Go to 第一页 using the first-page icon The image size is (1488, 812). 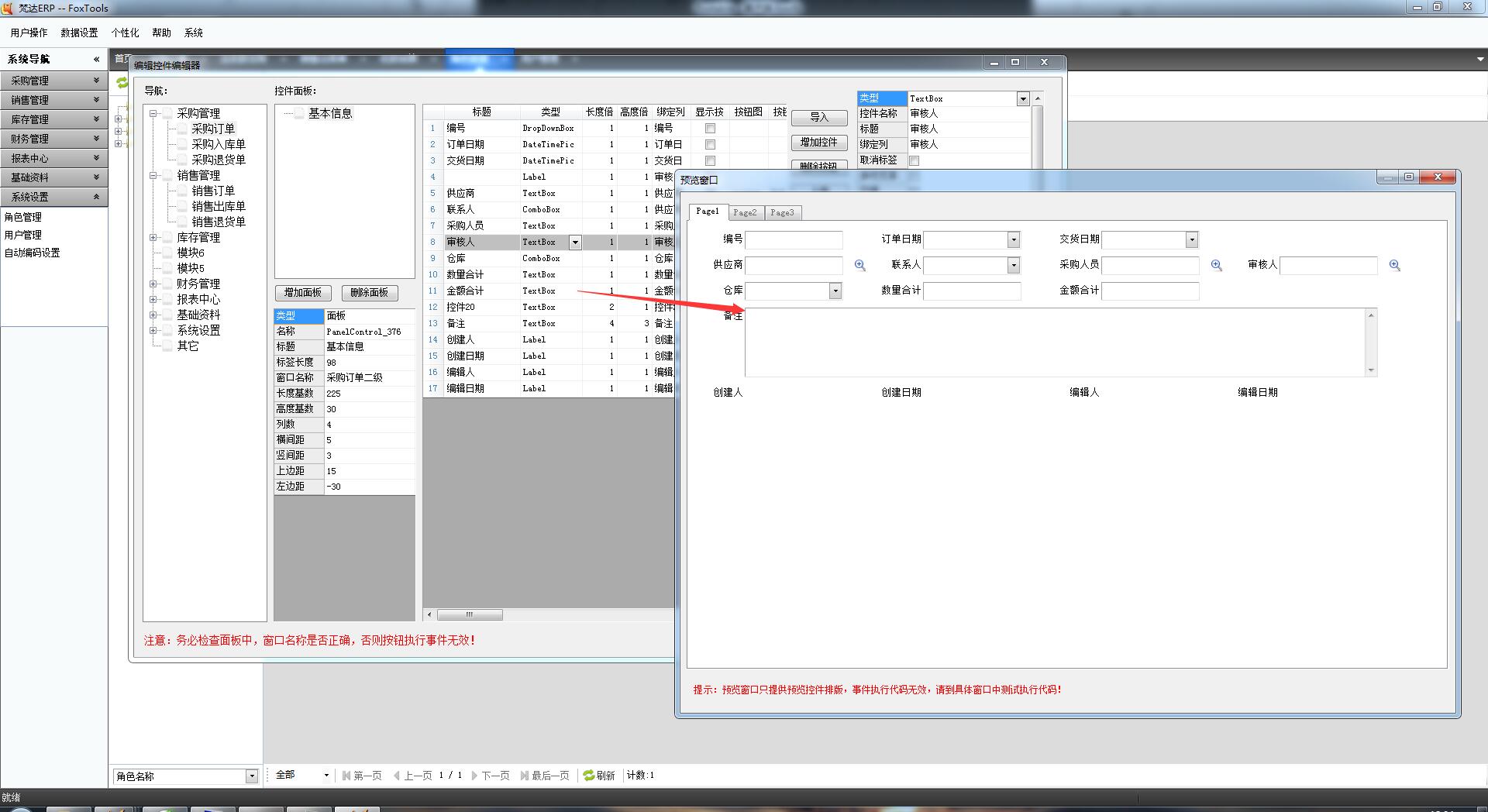click(346, 776)
